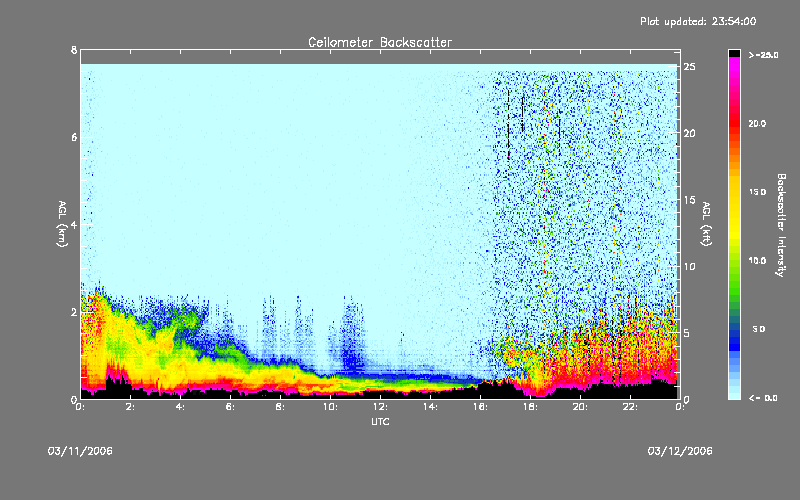
Task: Click the start date "03/11/2006"
Action: click(80, 451)
